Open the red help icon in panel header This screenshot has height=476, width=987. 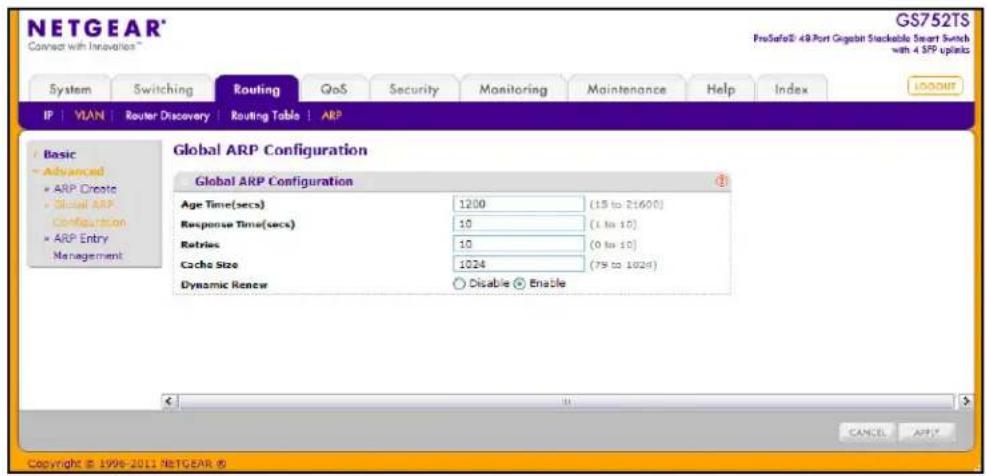click(x=721, y=181)
